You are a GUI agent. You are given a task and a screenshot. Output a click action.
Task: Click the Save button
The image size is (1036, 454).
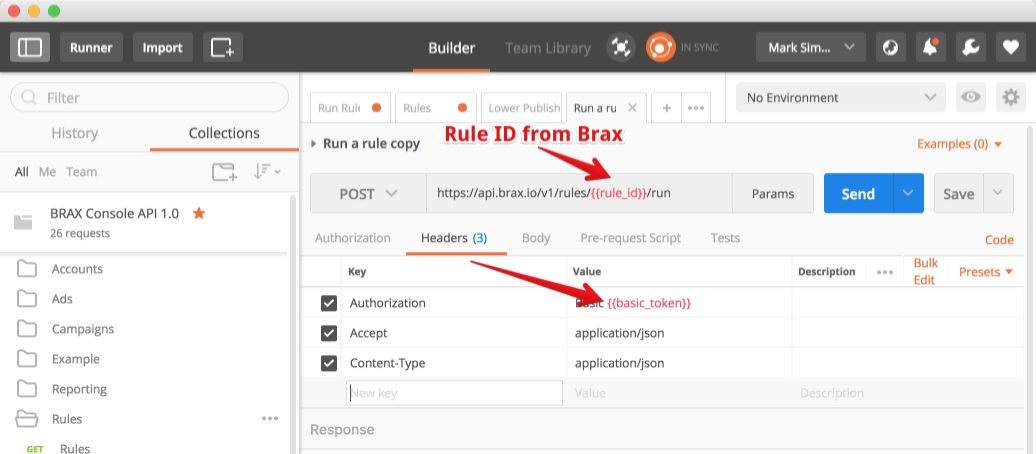pos(959,194)
